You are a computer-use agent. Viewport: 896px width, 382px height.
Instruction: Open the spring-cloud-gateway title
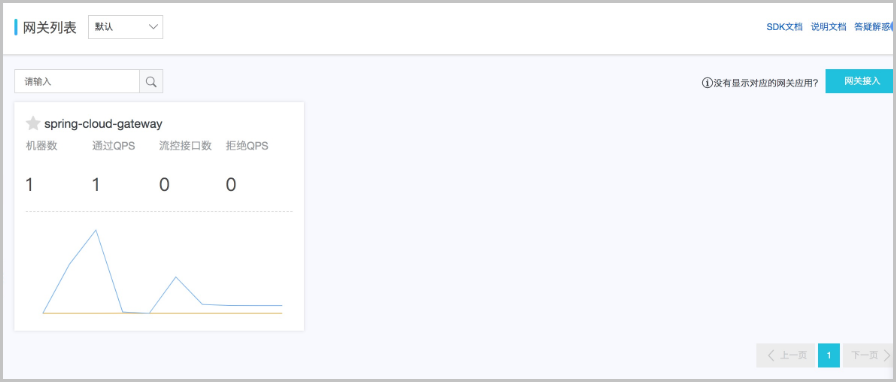103,123
